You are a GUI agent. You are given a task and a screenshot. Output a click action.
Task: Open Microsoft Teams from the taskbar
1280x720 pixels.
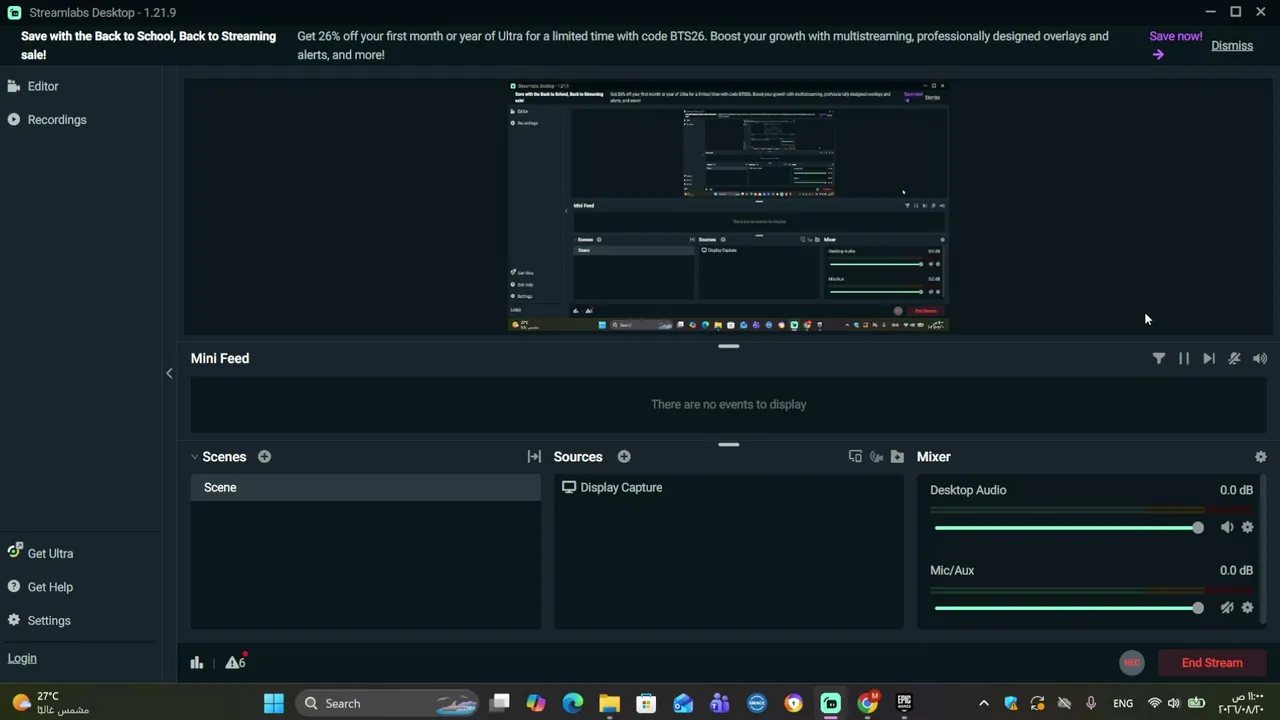coord(720,704)
